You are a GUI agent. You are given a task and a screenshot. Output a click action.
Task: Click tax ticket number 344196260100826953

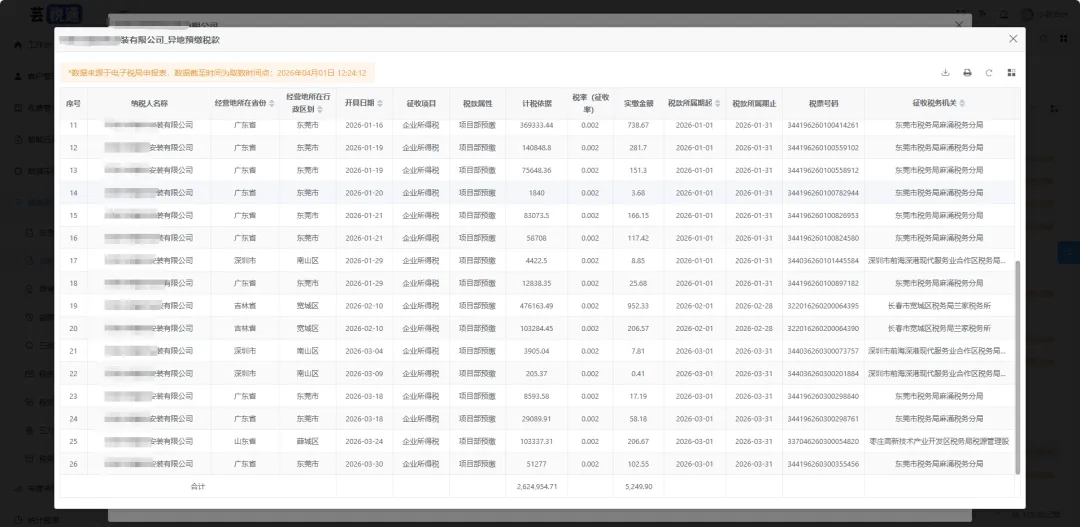pos(823,216)
